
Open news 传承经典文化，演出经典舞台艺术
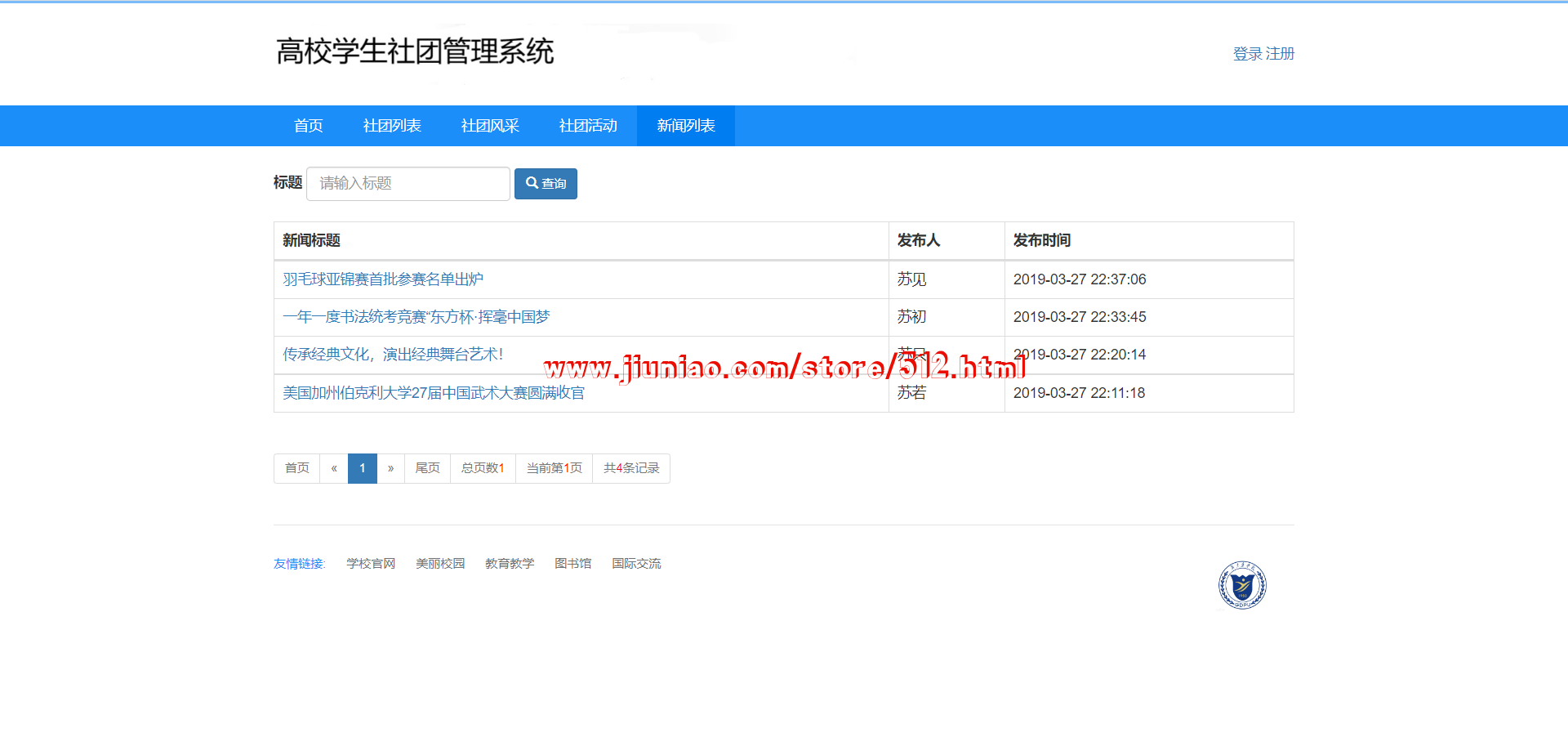pyautogui.click(x=393, y=355)
